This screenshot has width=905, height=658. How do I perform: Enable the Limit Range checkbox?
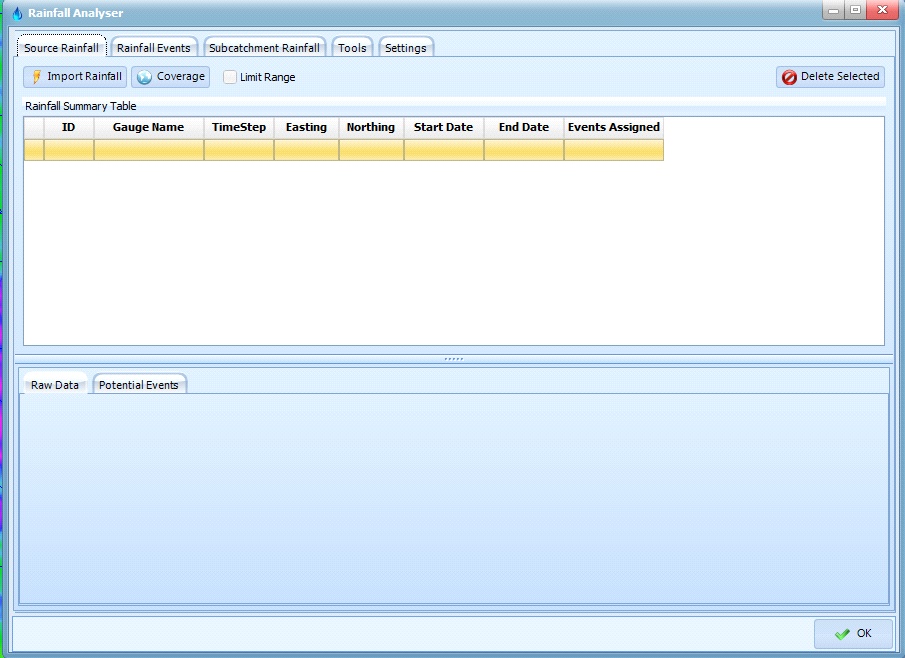[x=230, y=77]
